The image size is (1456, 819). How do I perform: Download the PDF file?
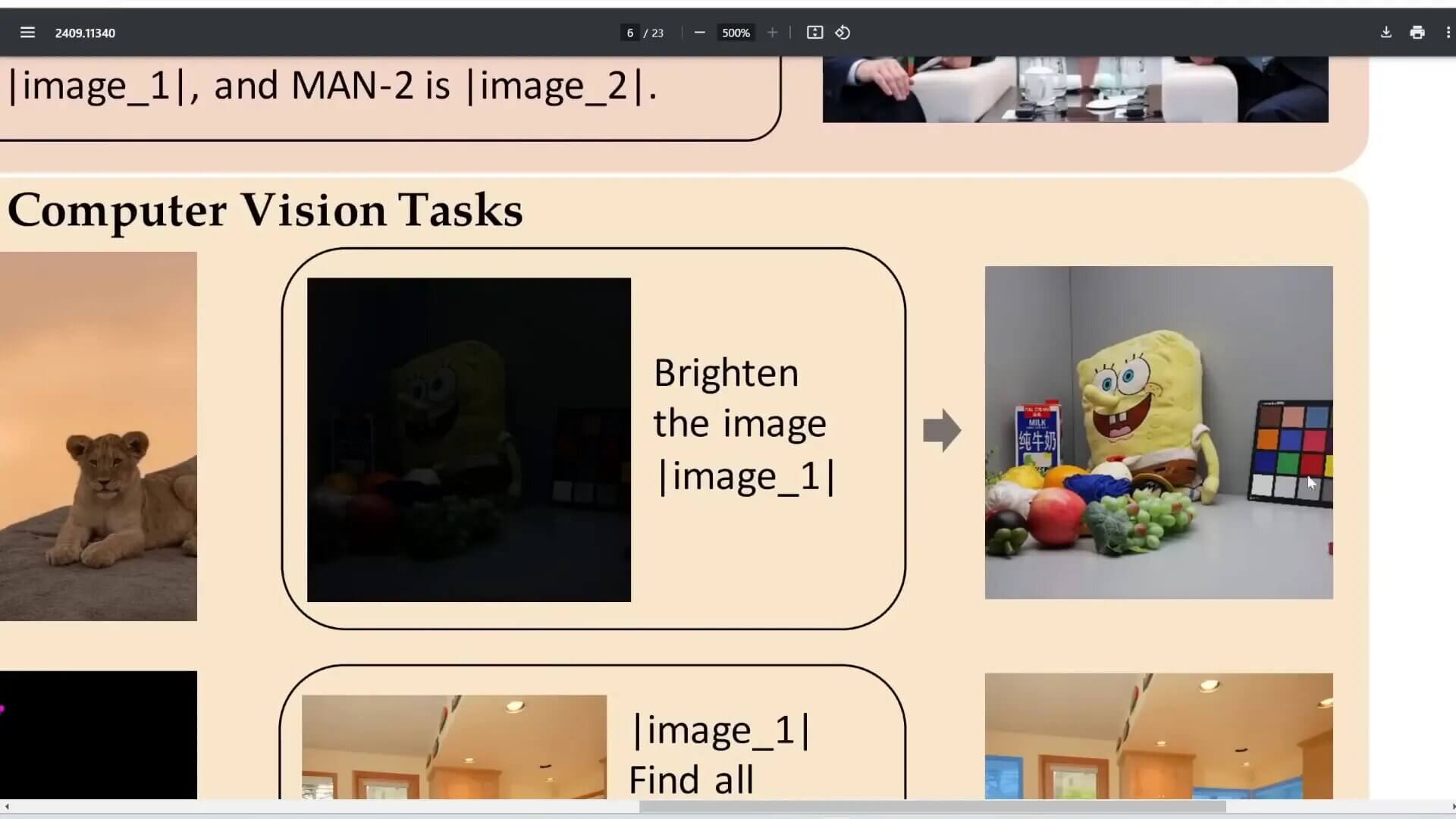point(1385,33)
